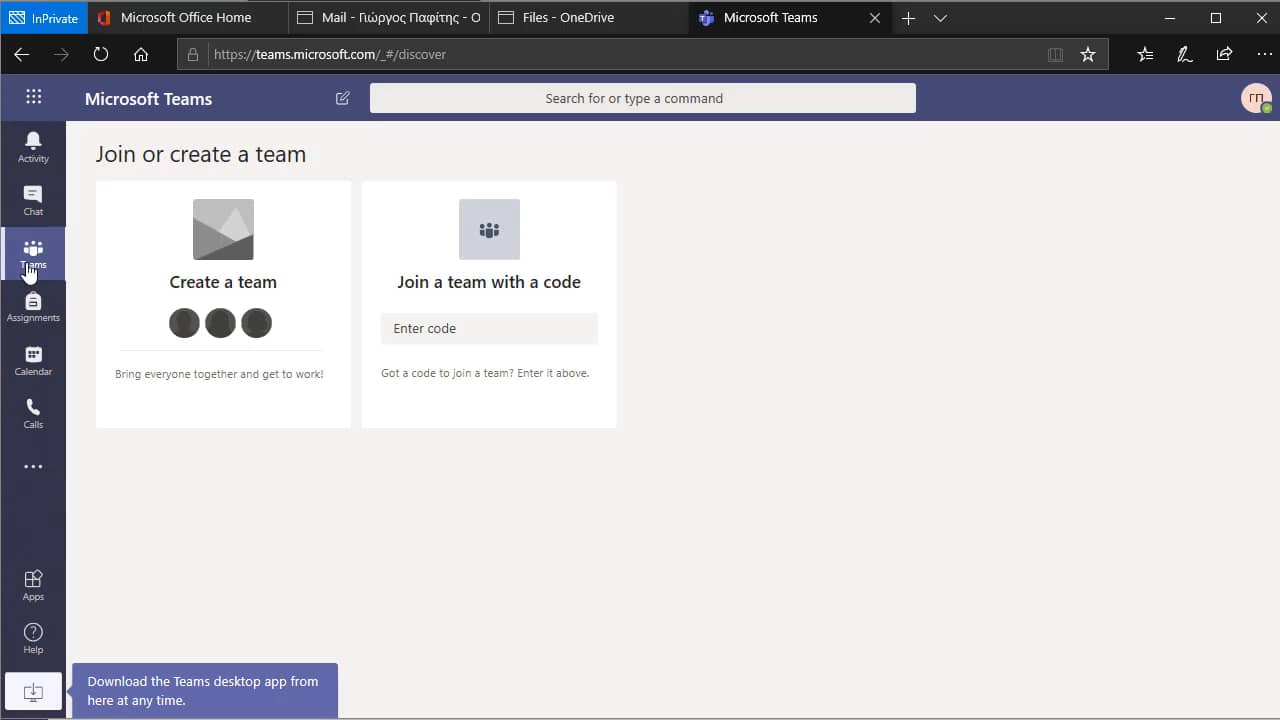1280x720 pixels.
Task: Open the Office app launcher waffle
Action: tap(33, 97)
